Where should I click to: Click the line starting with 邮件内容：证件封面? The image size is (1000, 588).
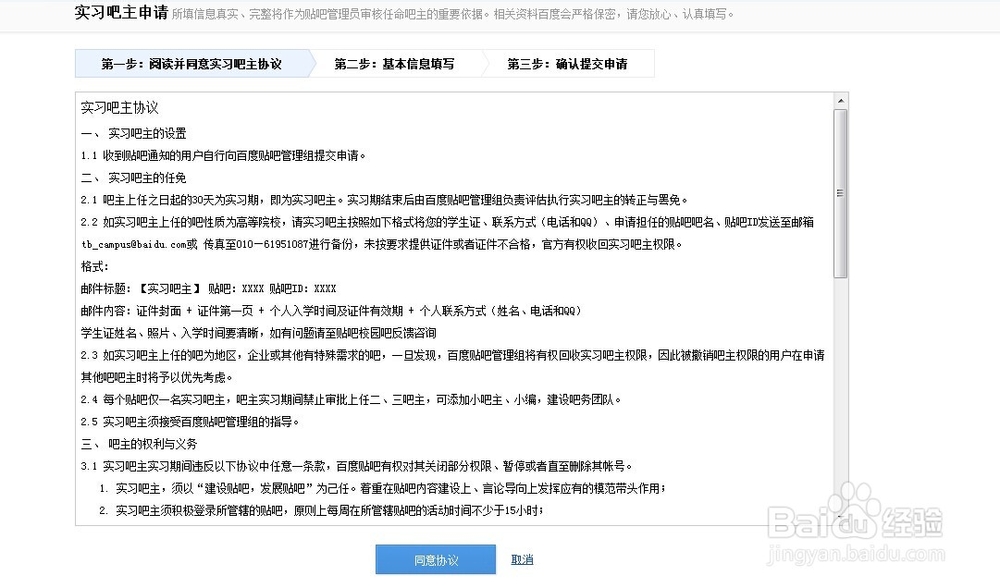(x=331, y=311)
